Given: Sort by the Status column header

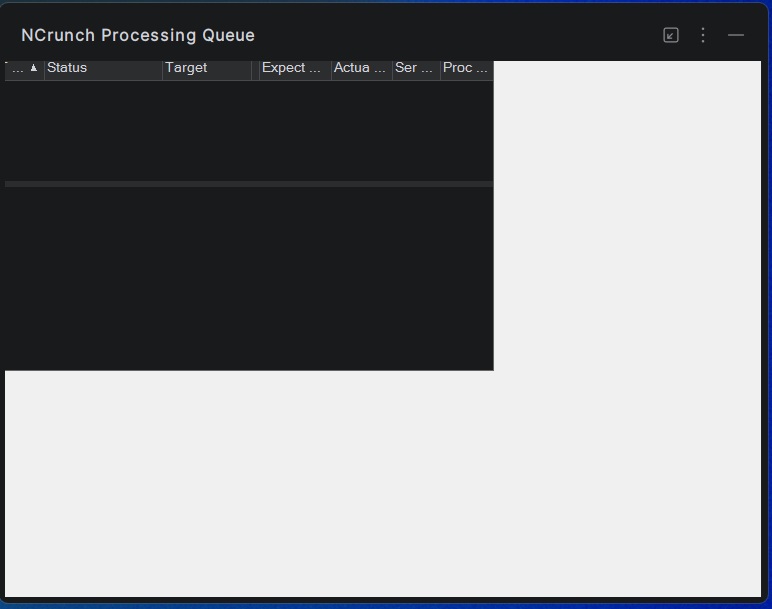Looking at the screenshot, I should [103, 68].
